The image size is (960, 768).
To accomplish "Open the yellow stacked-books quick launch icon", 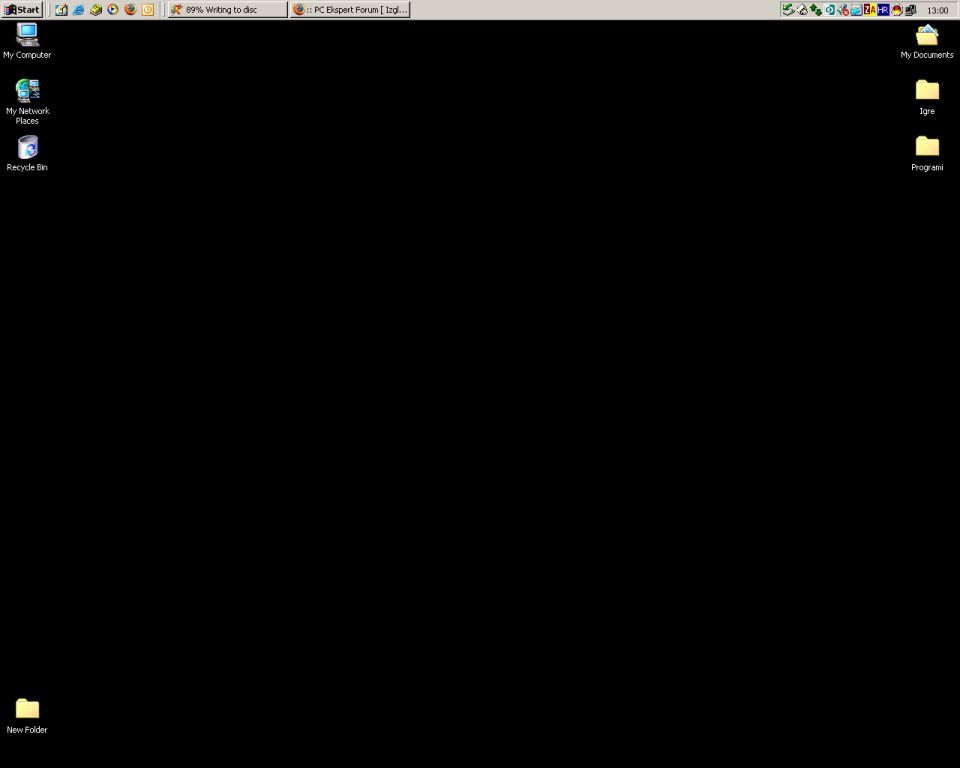I will click(96, 9).
